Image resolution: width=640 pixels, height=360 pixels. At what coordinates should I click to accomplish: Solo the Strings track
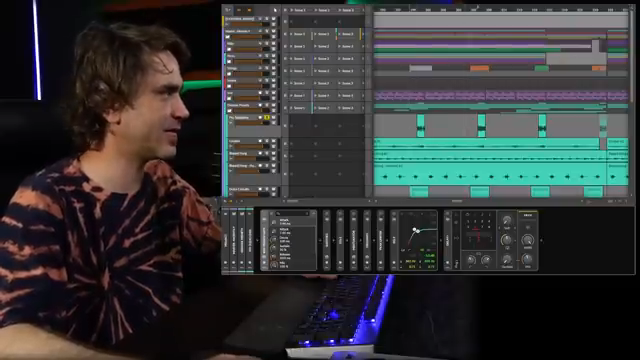[x=267, y=68]
